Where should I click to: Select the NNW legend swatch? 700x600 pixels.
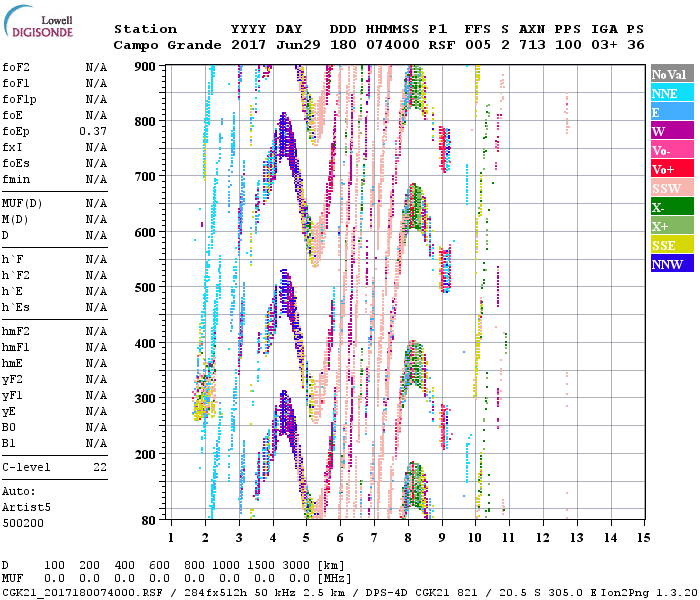click(672, 264)
